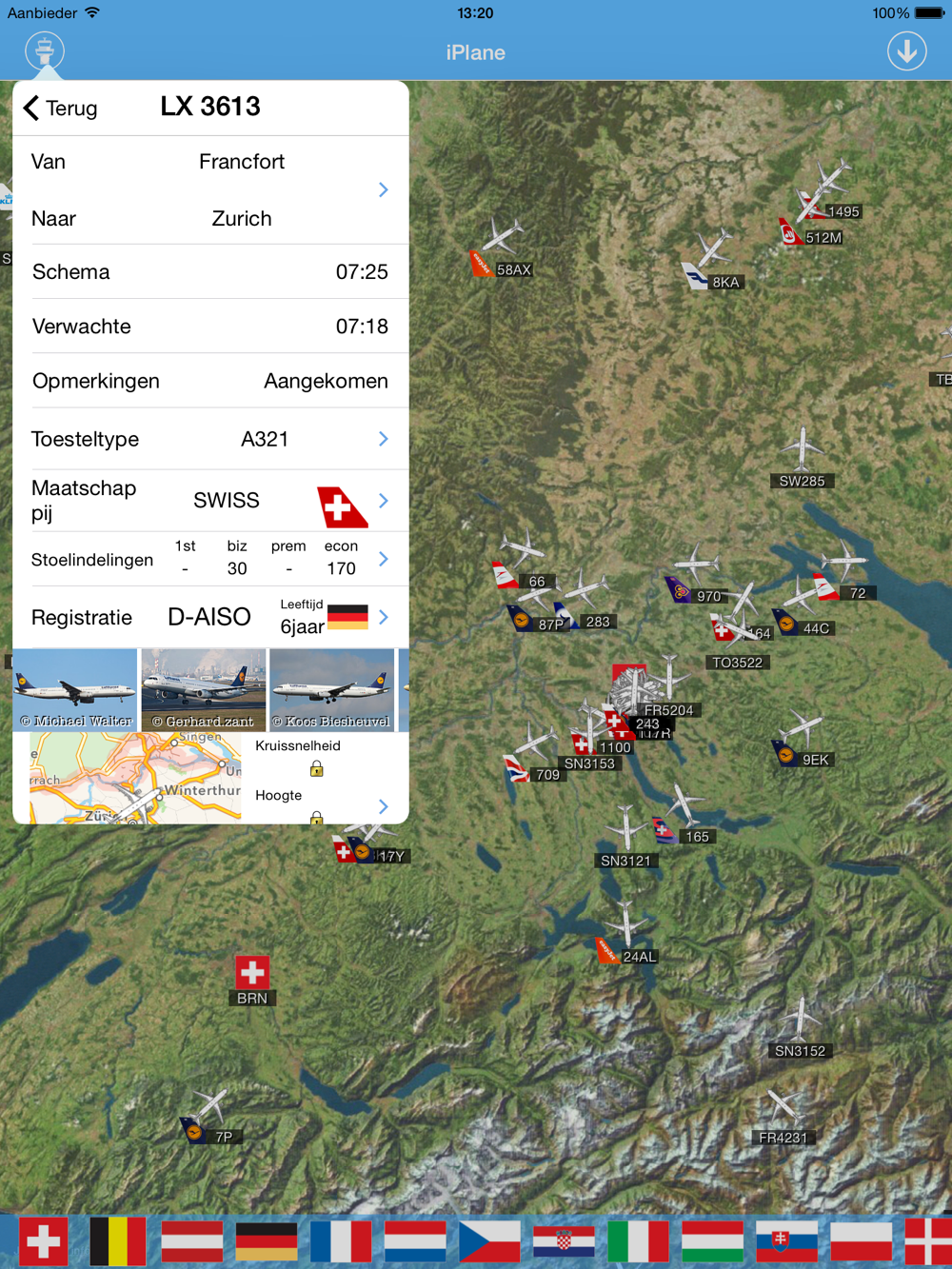Expand Kruissnelheid and Hoogte details chevron

pyautogui.click(x=384, y=806)
